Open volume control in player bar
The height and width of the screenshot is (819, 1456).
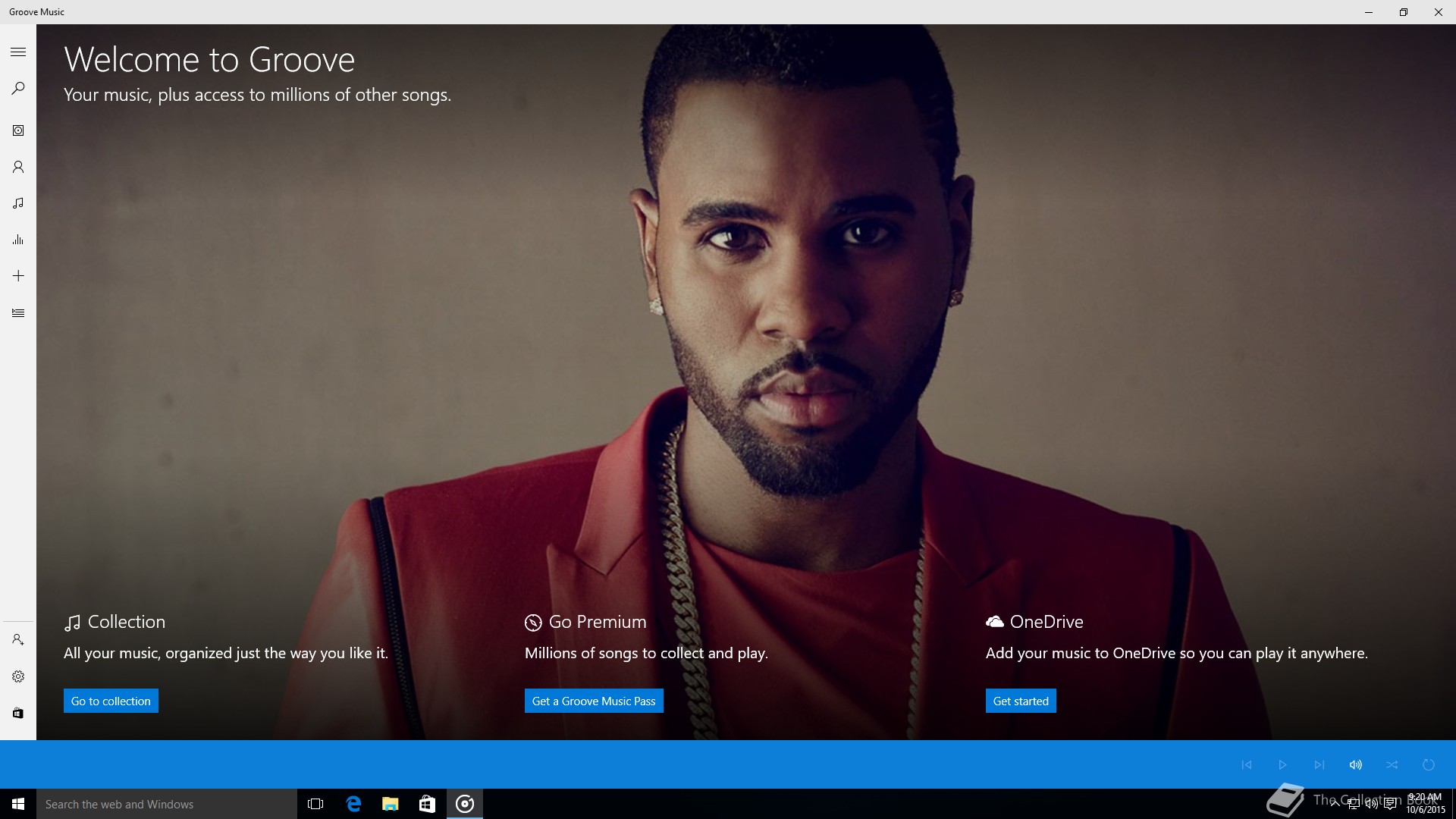click(x=1356, y=764)
